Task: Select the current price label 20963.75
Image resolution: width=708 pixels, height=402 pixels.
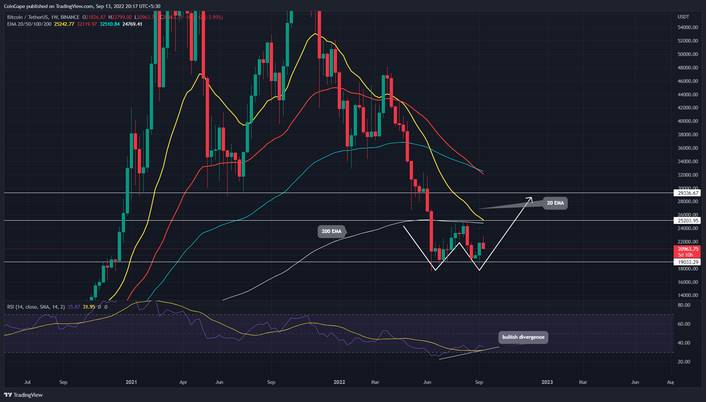Action: tap(685, 248)
